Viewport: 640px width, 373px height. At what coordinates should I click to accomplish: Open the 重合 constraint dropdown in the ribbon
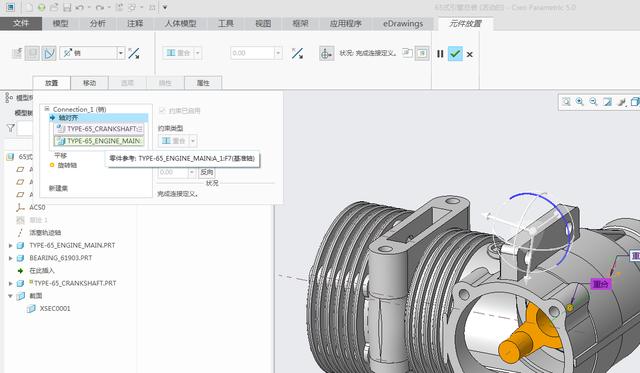point(198,53)
